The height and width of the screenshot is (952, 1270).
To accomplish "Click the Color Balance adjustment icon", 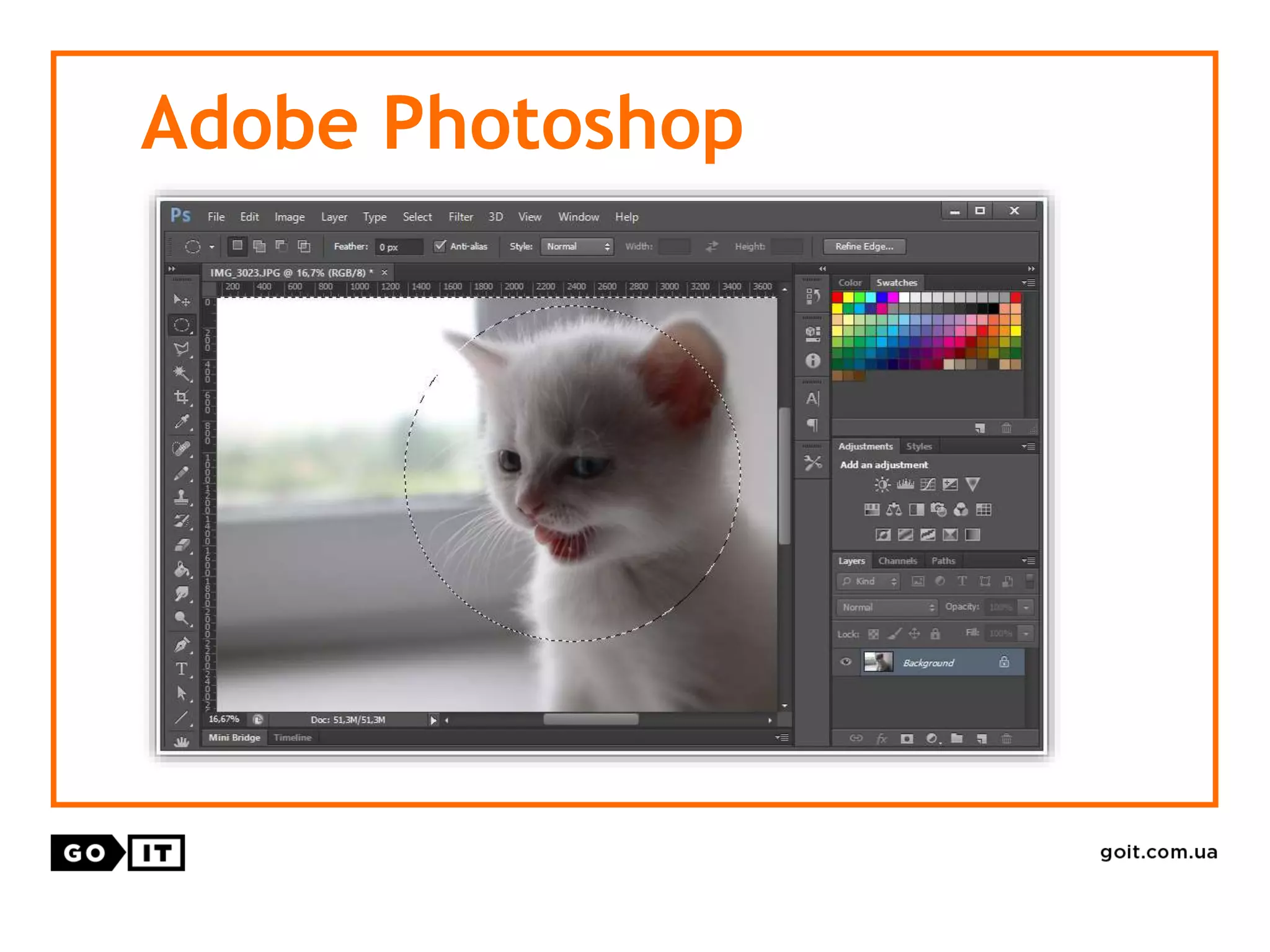I will pos(894,510).
